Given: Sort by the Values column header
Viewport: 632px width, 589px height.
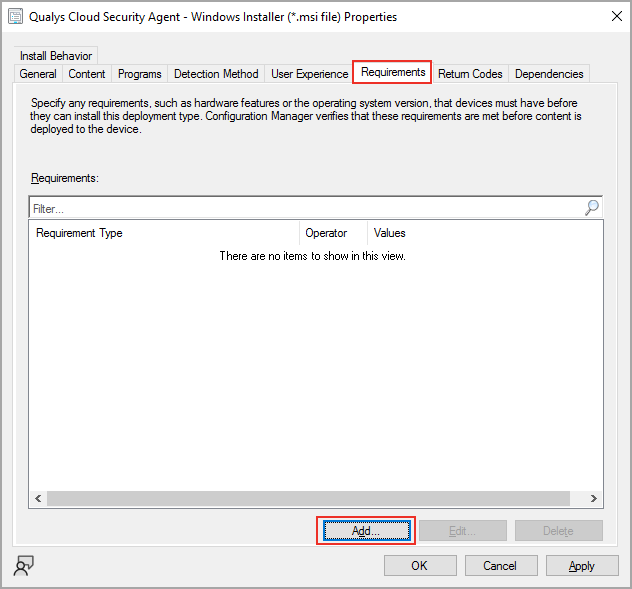Looking at the screenshot, I should (x=389, y=233).
